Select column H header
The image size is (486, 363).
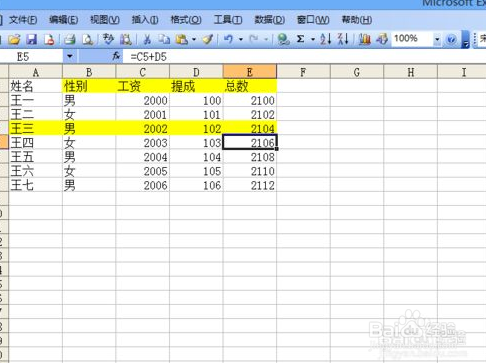pyautogui.click(x=411, y=72)
